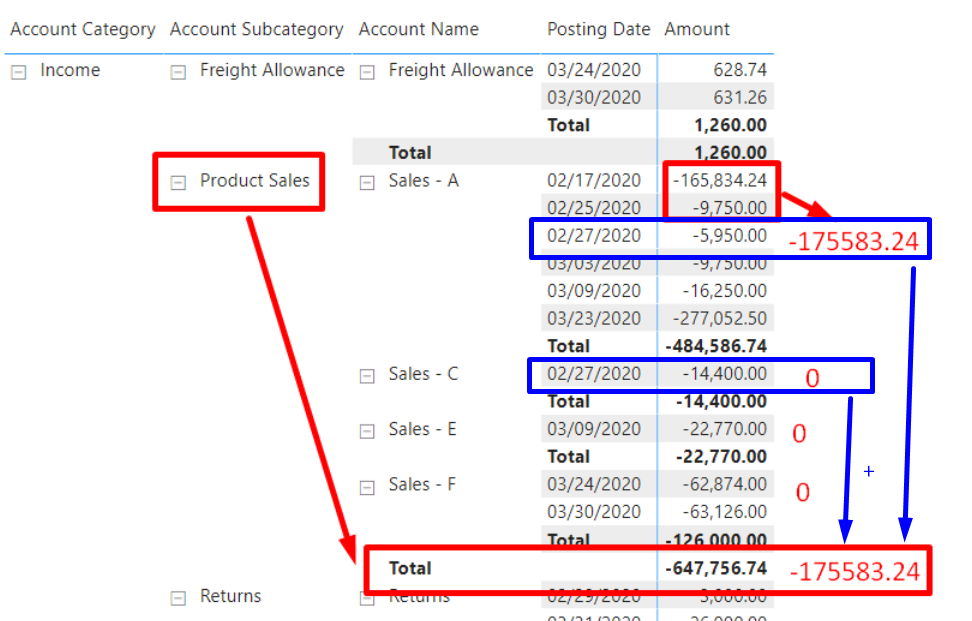Select the Sales - C account name

(423, 374)
